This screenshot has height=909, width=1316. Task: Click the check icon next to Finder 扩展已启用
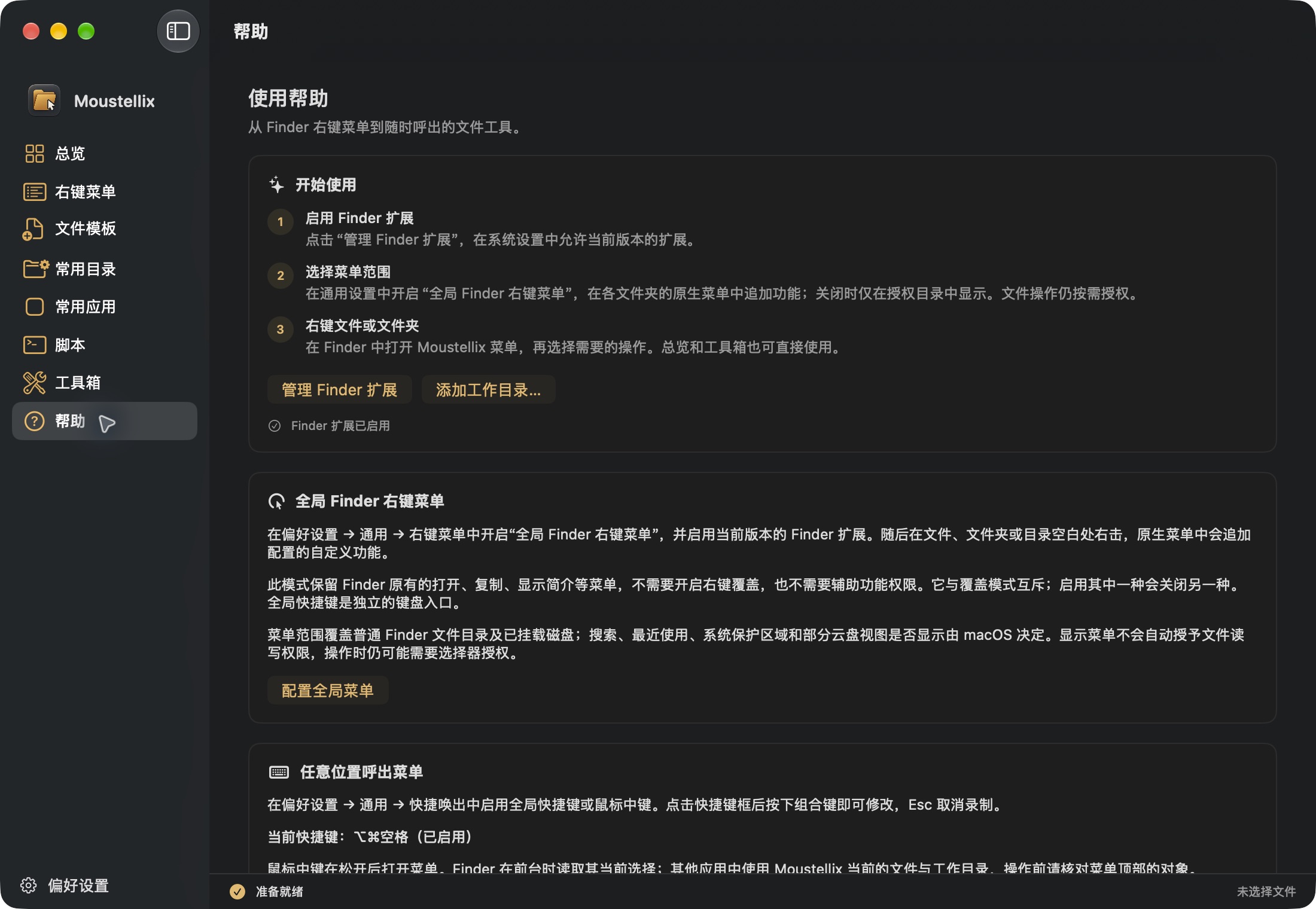tap(275, 426)
